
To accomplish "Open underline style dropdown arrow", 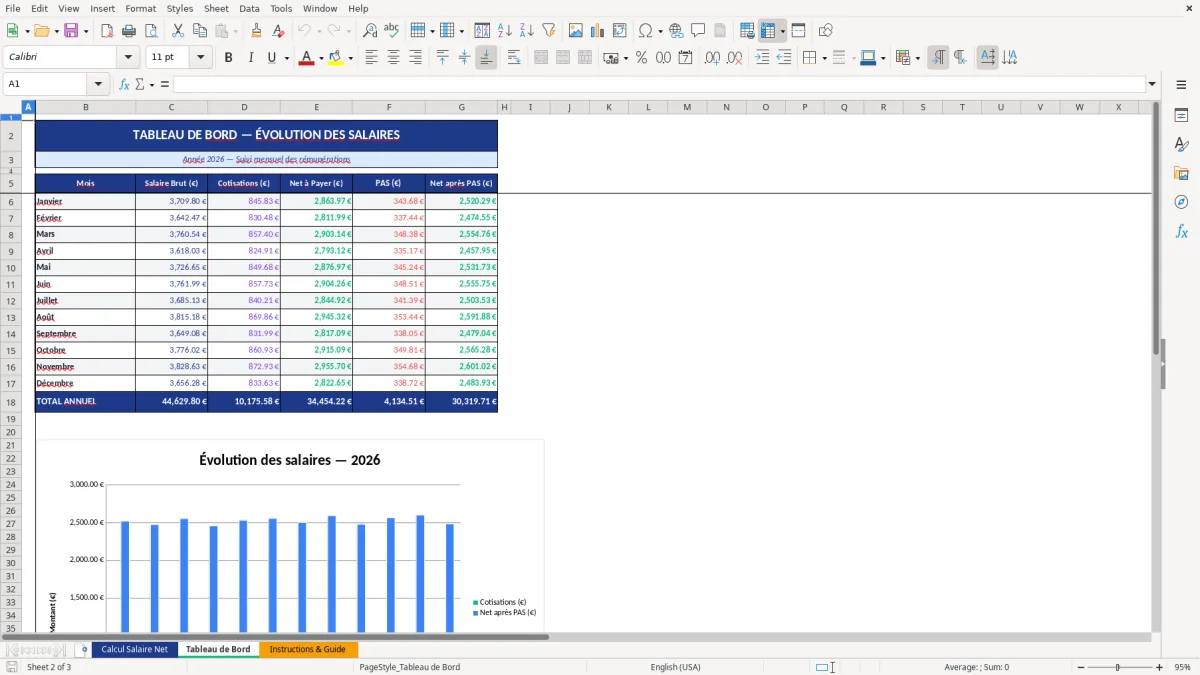I will point(286,58).
